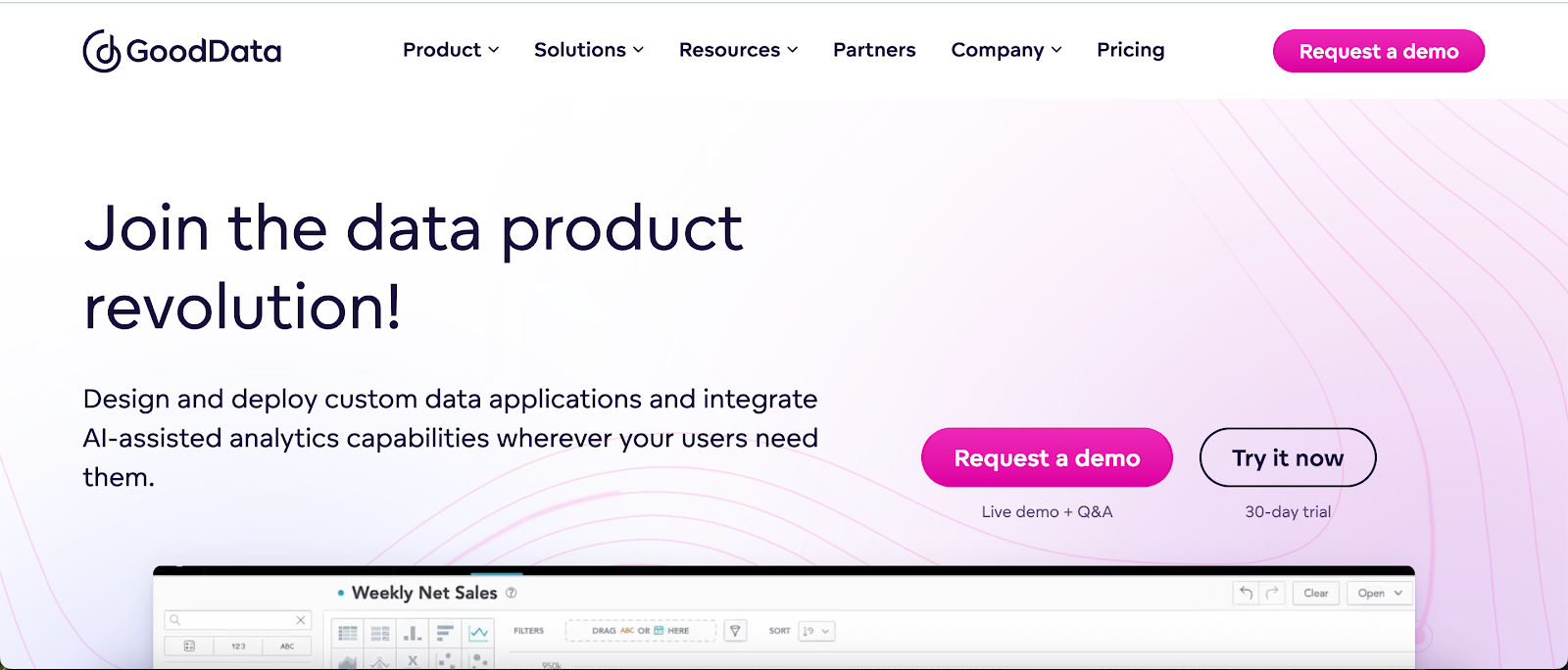Click the Clear button in the preview
The image size is (1568, 670).
[1316, 593]
